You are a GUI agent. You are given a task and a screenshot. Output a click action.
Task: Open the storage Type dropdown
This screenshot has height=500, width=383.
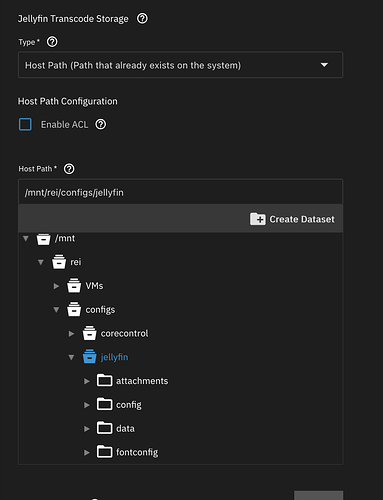[180, 65]
